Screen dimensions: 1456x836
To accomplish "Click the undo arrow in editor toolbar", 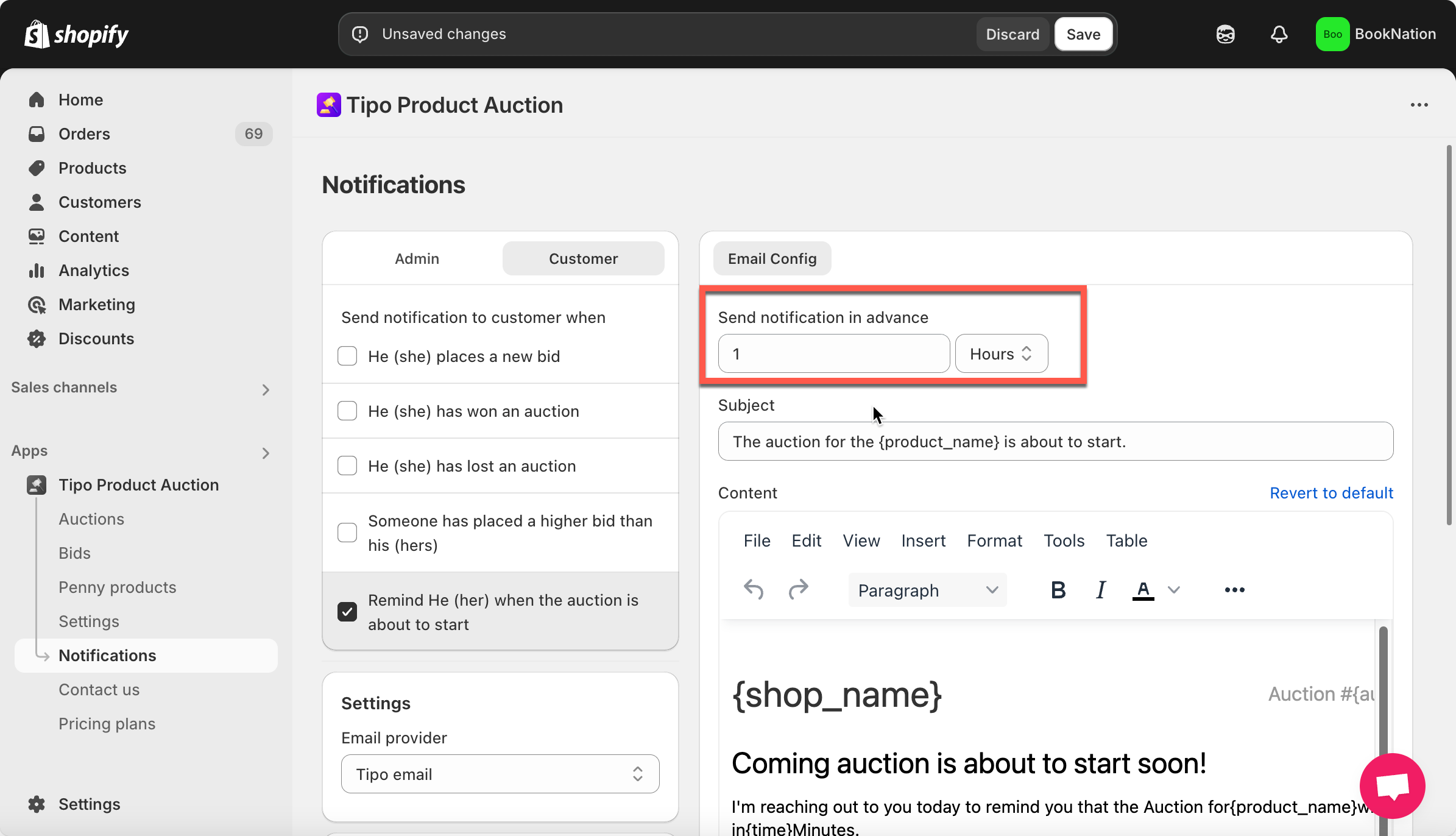I will coord(754,590).
